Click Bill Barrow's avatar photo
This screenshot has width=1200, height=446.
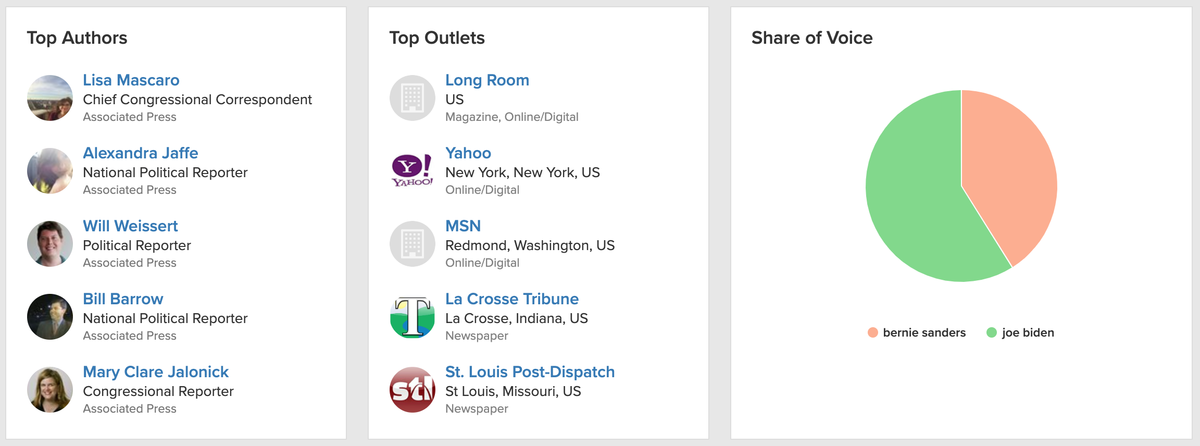(50, 317)
